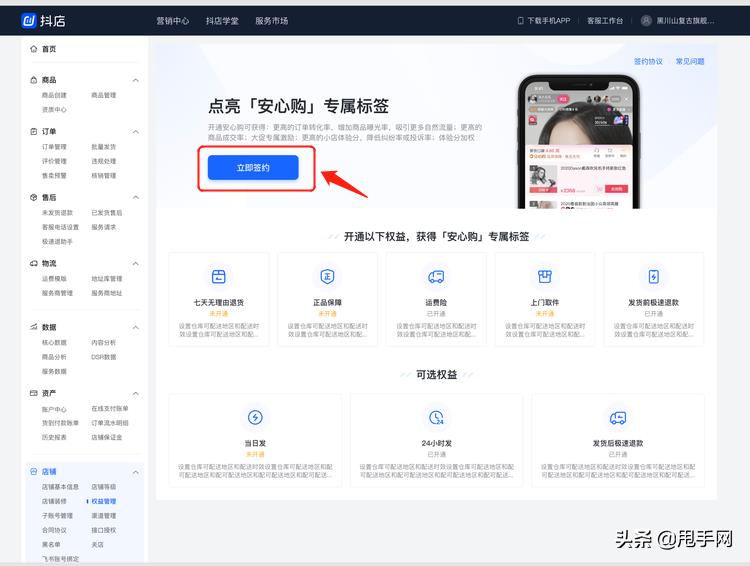Image resolution: width=750 pixels, height=566 pixels.
Task: Collapse the 资产 sidebar section
Action: [136, 393]
